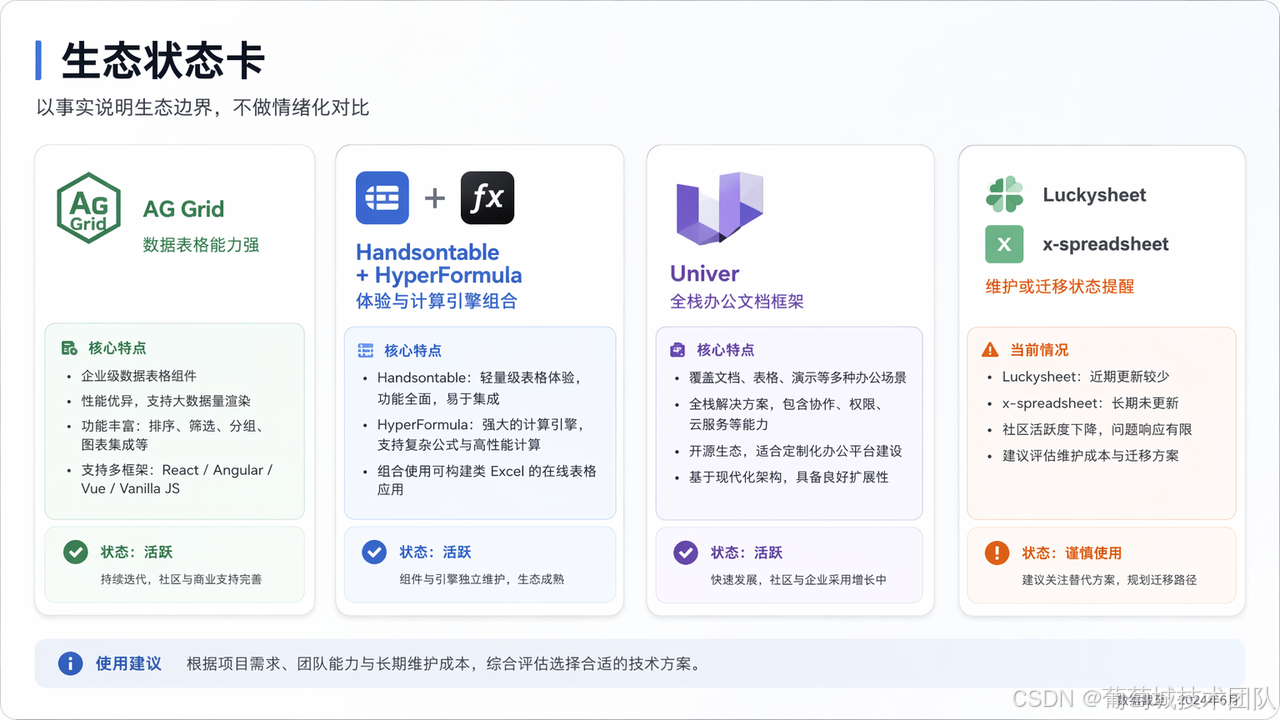This screenshot has height=720, width=1280.
Task: Click the plus sign between Handsontable and fx logos
Action: (434, 198)
